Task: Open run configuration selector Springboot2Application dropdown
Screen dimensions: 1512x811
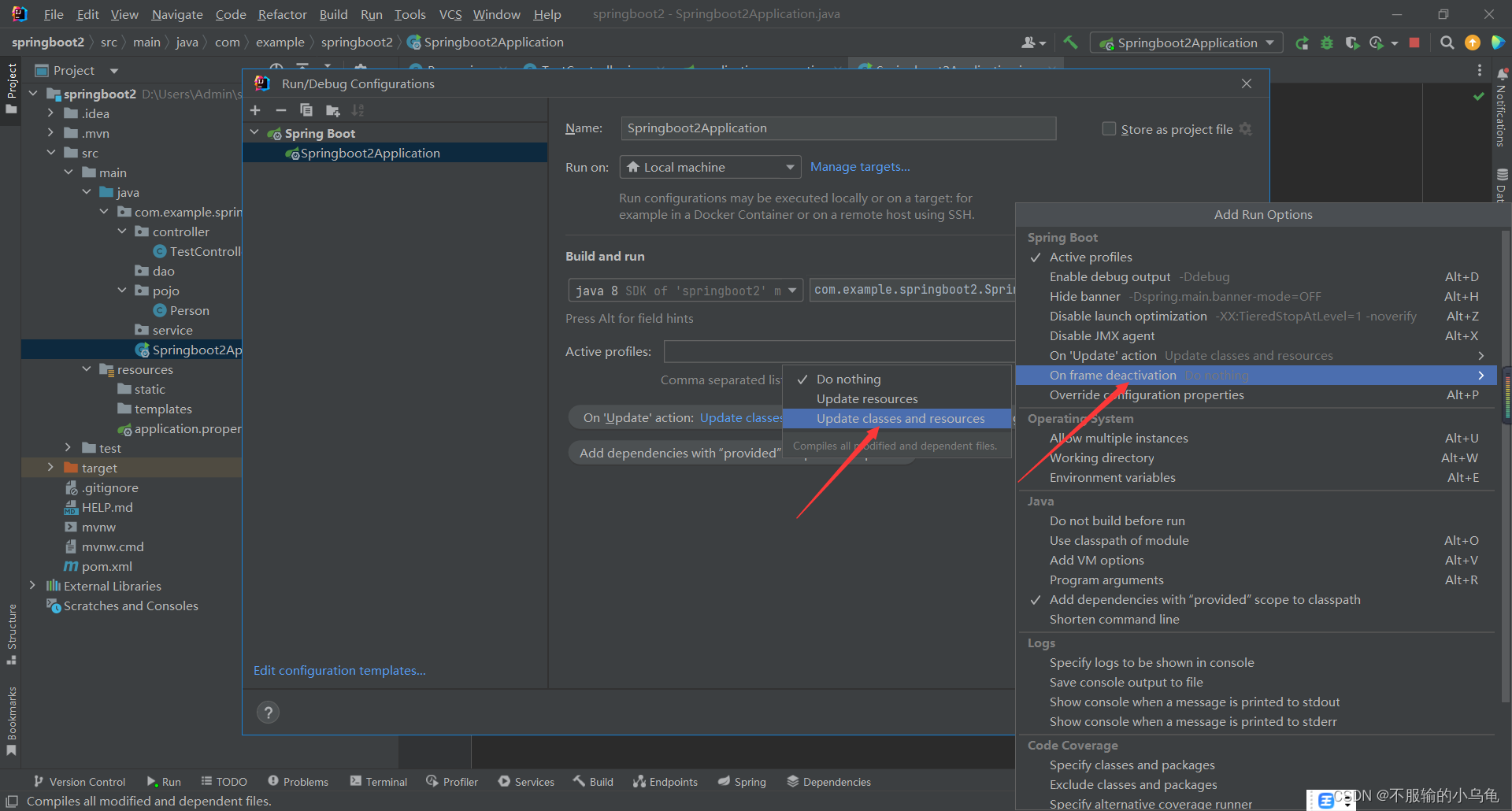Action: pyautogui.click(x=1186, y=43)
